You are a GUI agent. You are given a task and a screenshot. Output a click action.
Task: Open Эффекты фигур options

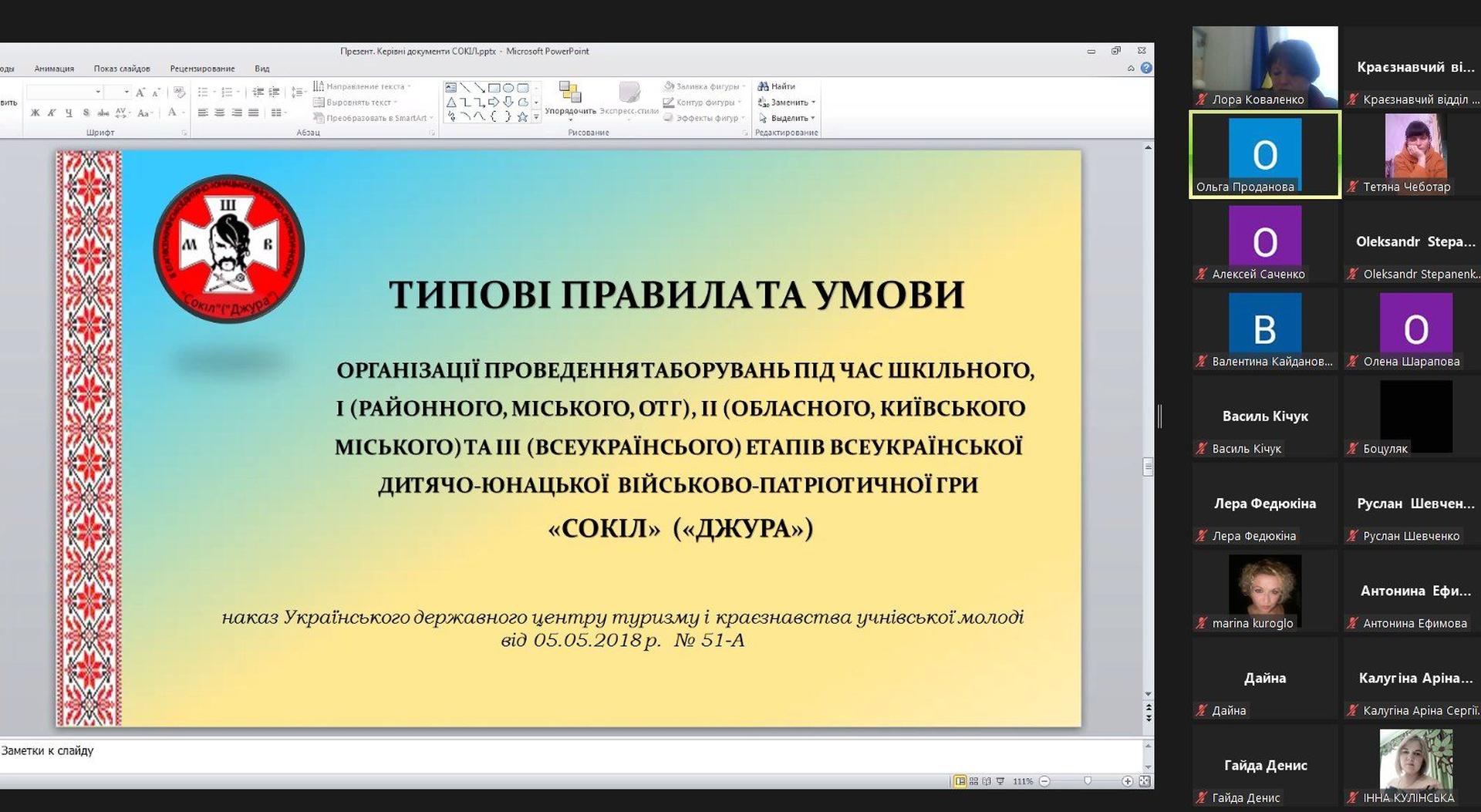click(x=703, y=118)
